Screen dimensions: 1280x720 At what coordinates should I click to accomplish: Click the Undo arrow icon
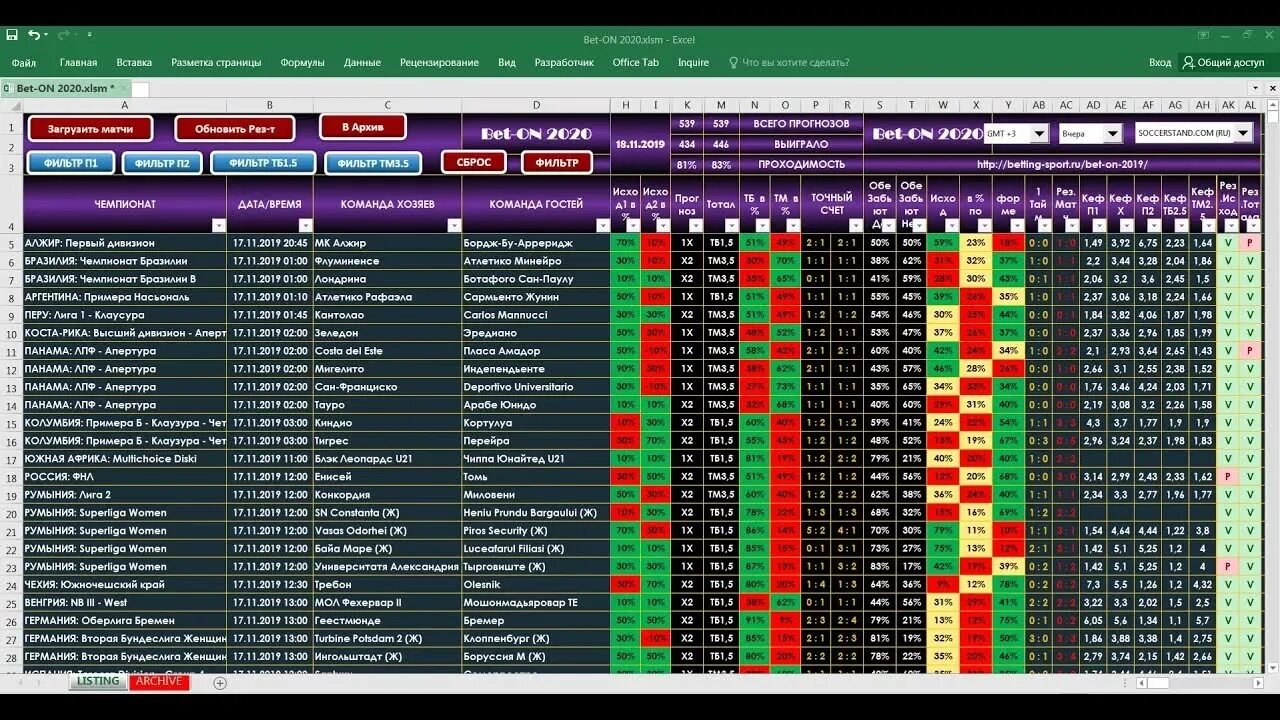point(34,35)
